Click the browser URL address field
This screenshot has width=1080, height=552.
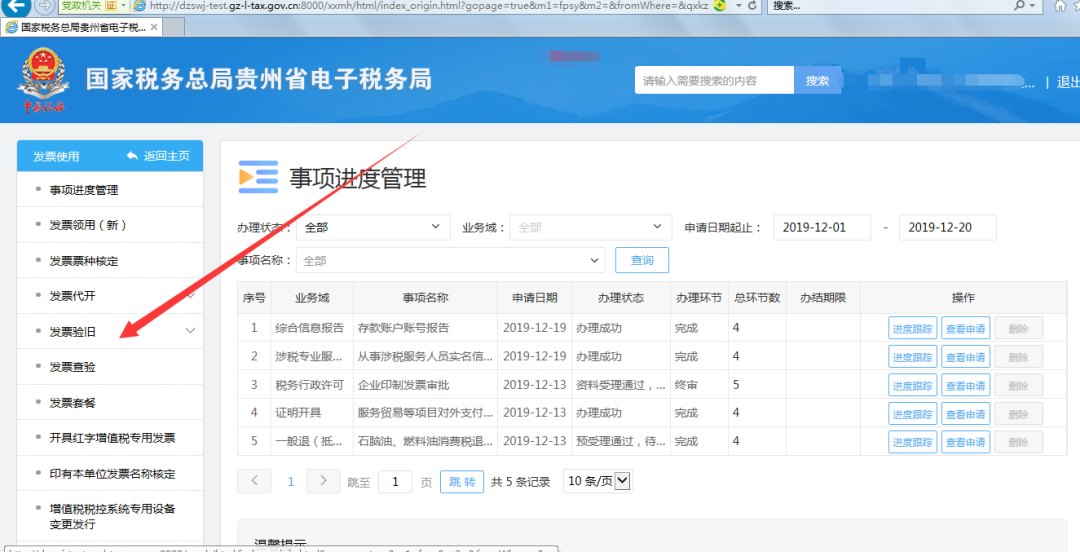pos(429,6)
